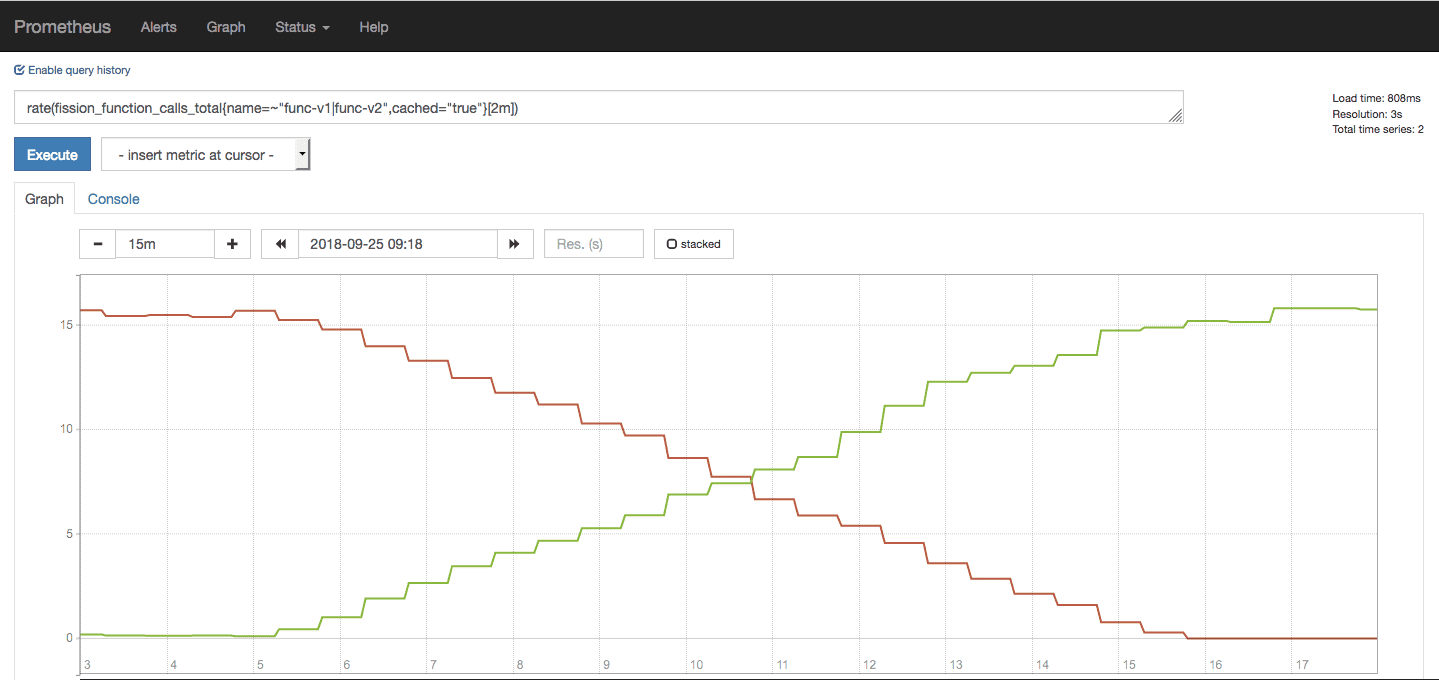Click the minus icon to decrease time range
The image size is (1439, 680).
pyautogui.click(x=97, y=244)
